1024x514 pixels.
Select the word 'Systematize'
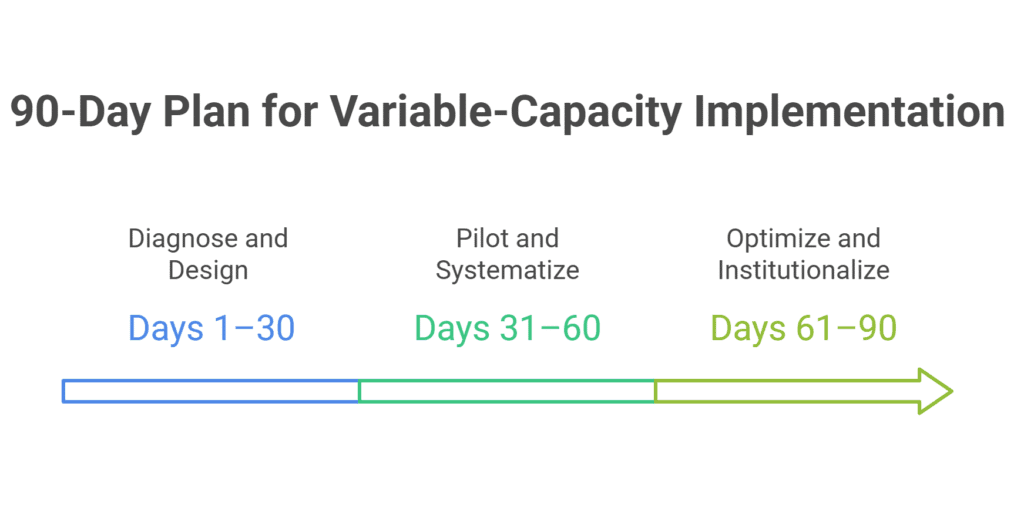[507, 270]
